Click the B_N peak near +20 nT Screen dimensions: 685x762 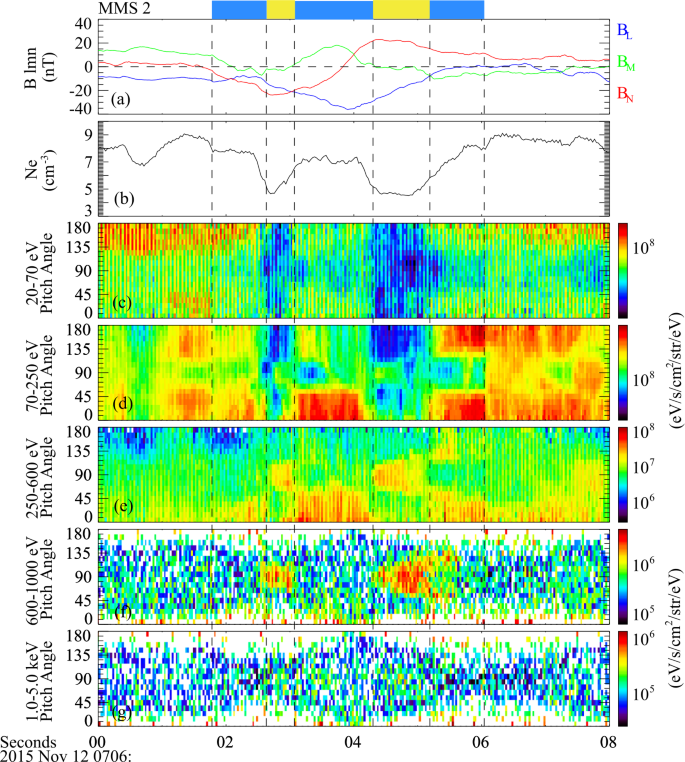click(377, 40)
